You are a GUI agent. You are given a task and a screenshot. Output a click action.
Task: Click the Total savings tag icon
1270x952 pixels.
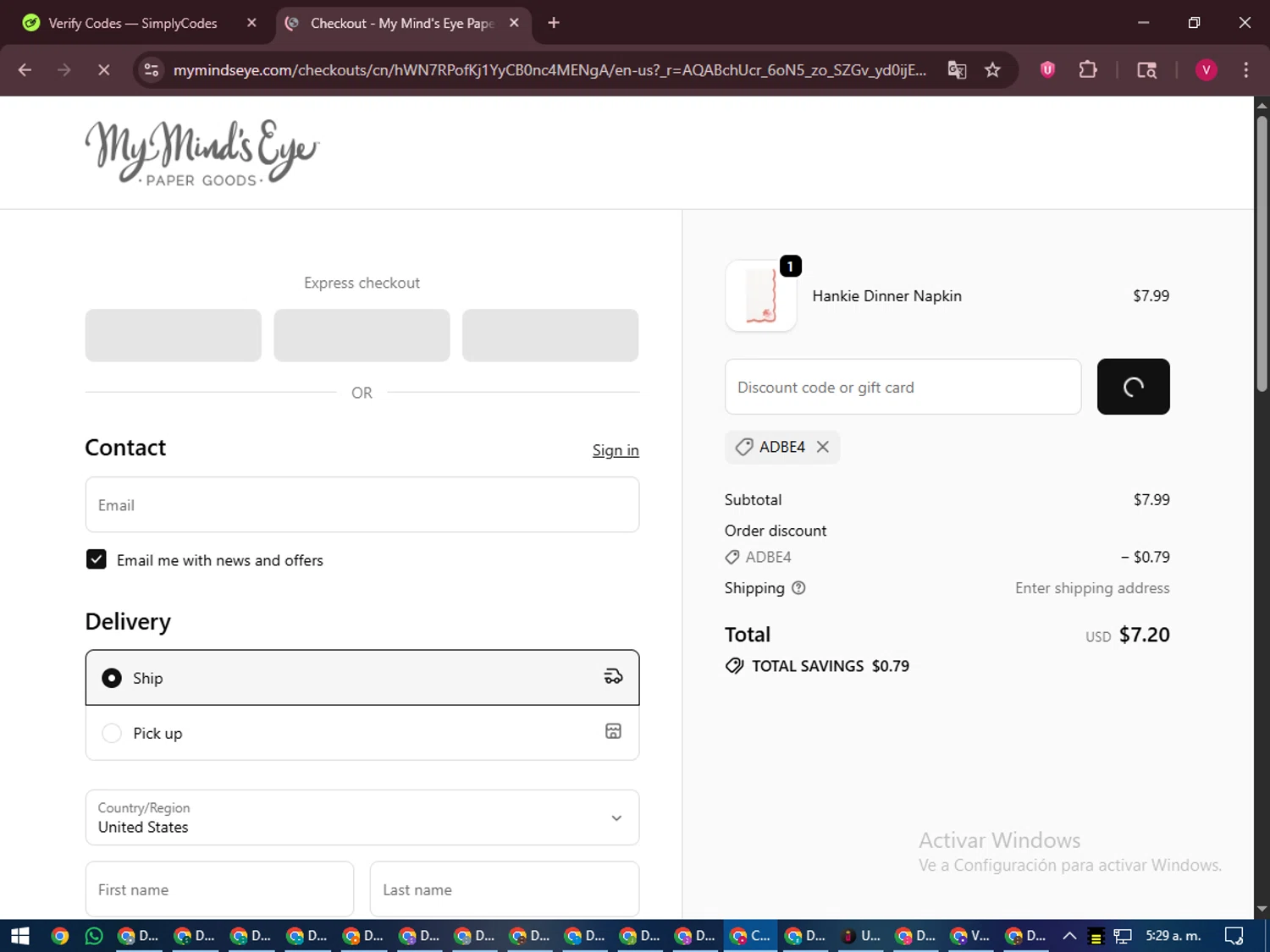(734, 666)
